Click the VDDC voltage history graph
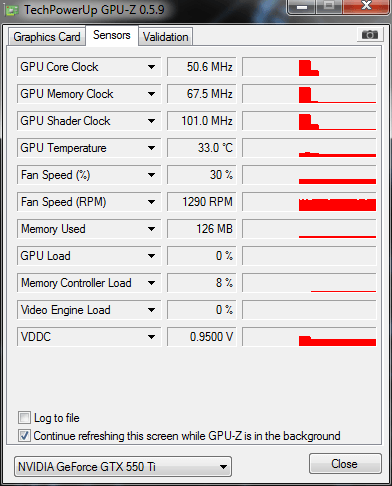 309,337
